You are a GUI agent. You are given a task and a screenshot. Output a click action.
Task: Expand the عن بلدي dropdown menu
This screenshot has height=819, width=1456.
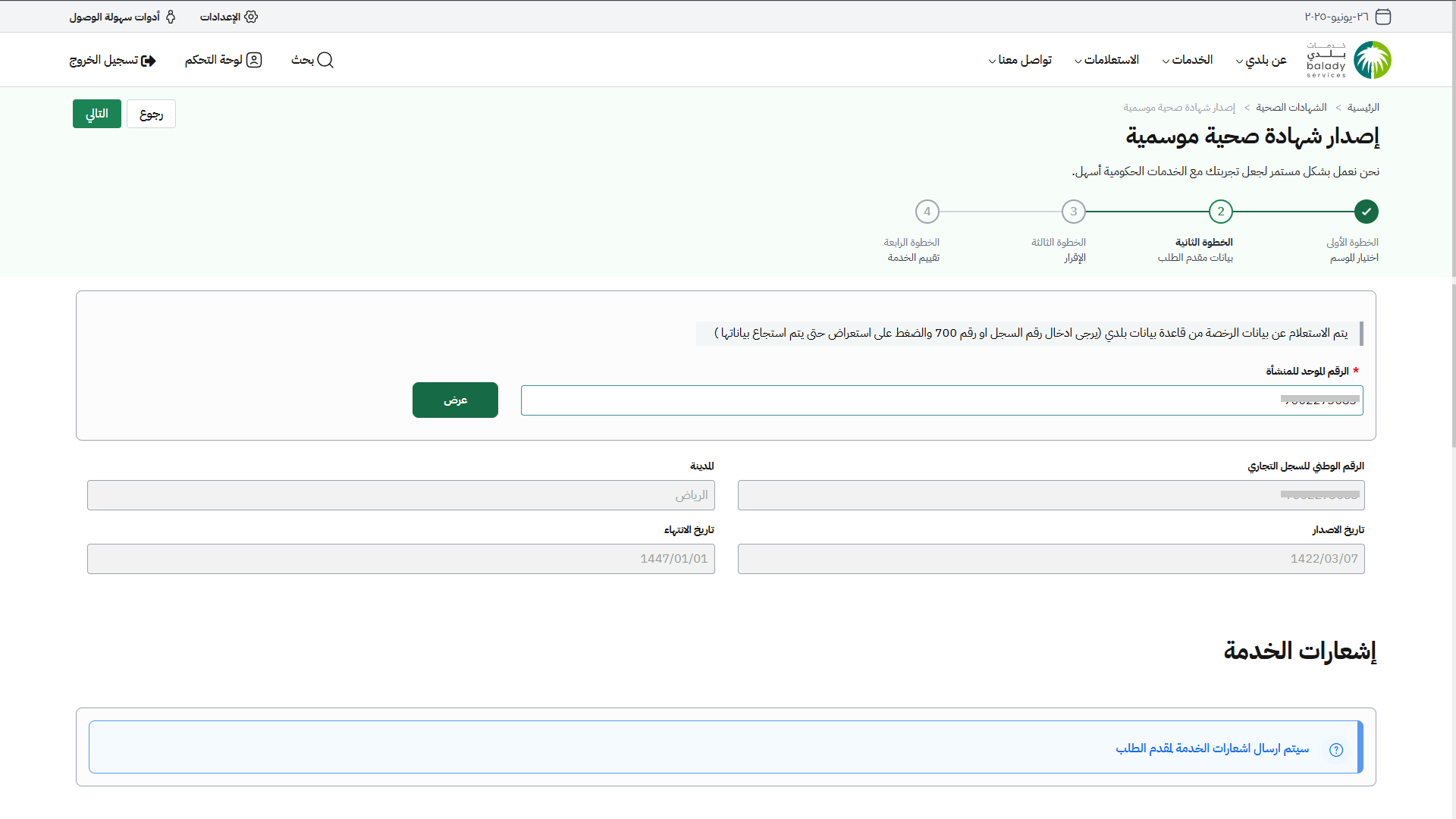(1266, 60)
